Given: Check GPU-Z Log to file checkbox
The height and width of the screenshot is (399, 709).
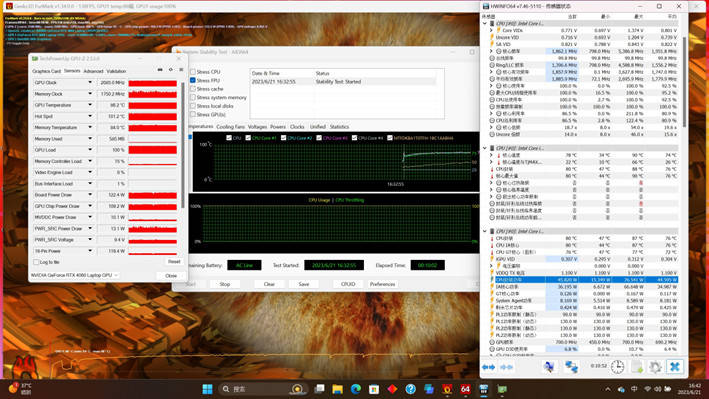Looking at the screenshot, I should (x=36, y=262).
